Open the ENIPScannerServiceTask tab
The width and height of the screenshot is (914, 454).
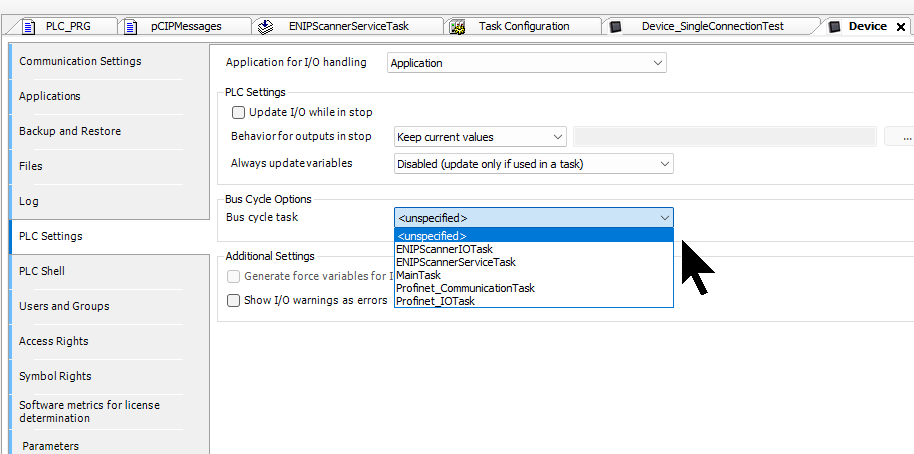tap(349, 26)
